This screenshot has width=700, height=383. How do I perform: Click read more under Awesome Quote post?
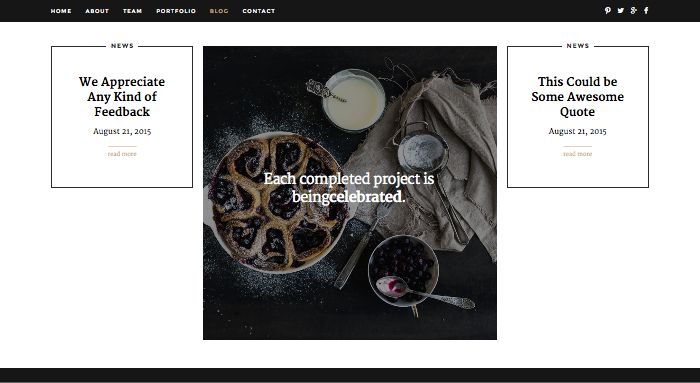point(577,154)
